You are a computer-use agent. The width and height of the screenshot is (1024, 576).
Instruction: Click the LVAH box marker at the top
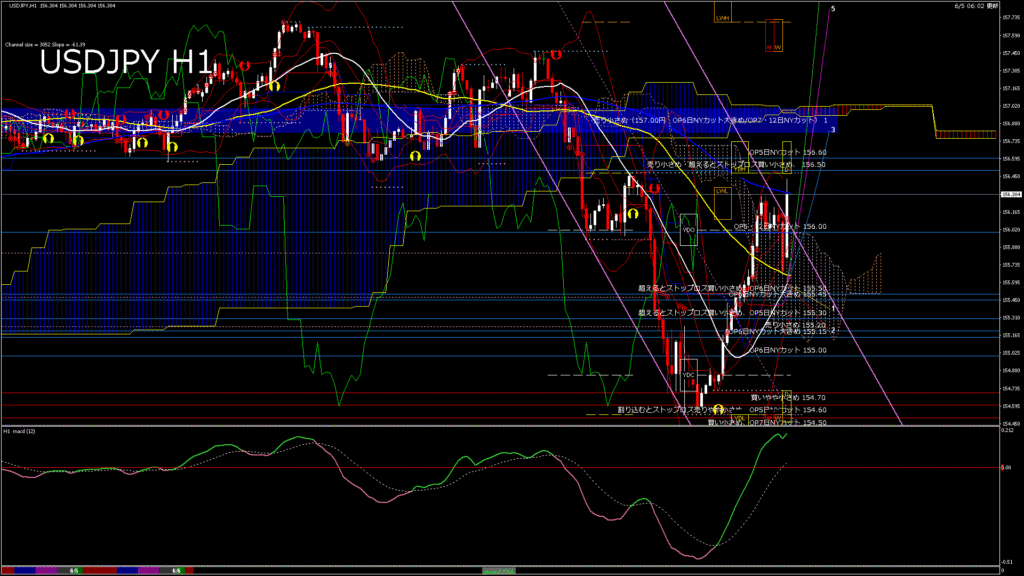pos(721,17)
